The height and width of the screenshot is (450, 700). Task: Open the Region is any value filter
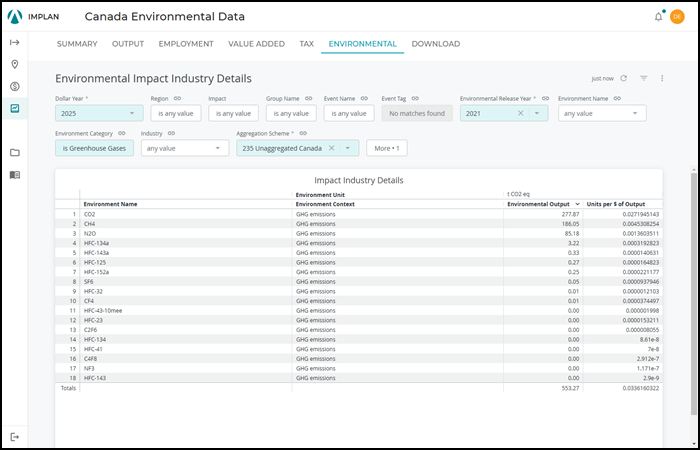tap(176, 113)
